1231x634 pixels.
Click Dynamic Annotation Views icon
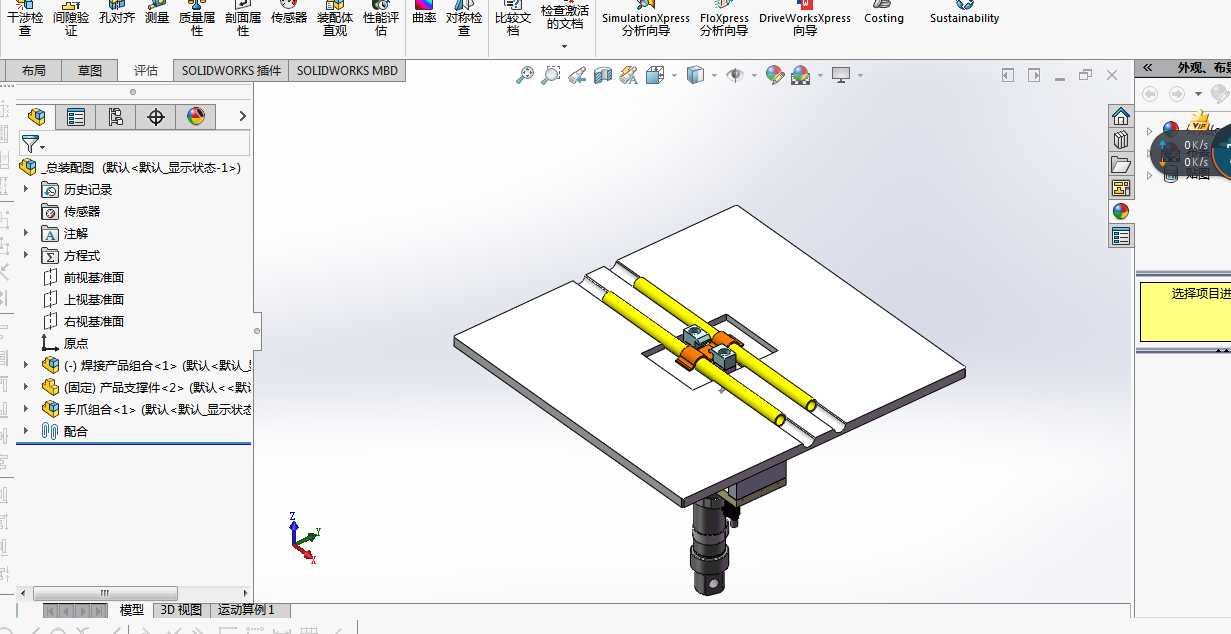pos(628,75)
